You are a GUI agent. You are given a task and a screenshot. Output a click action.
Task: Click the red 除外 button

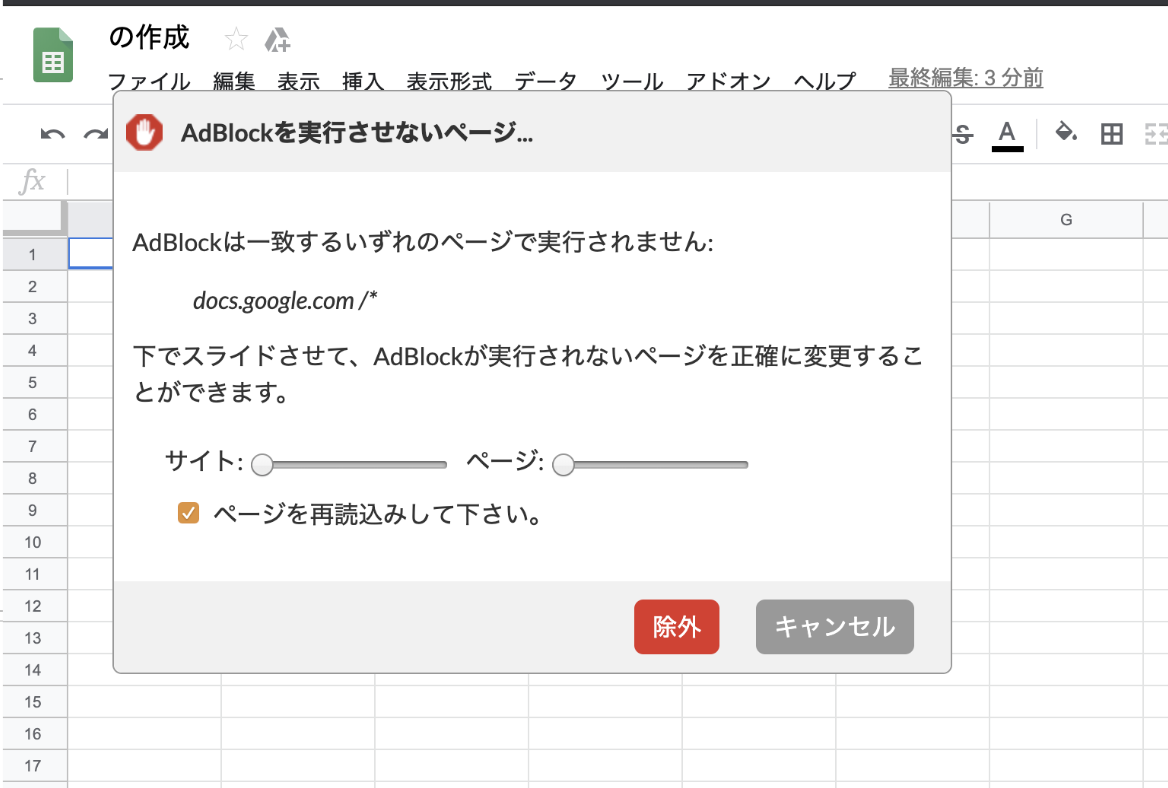[676, 626]
